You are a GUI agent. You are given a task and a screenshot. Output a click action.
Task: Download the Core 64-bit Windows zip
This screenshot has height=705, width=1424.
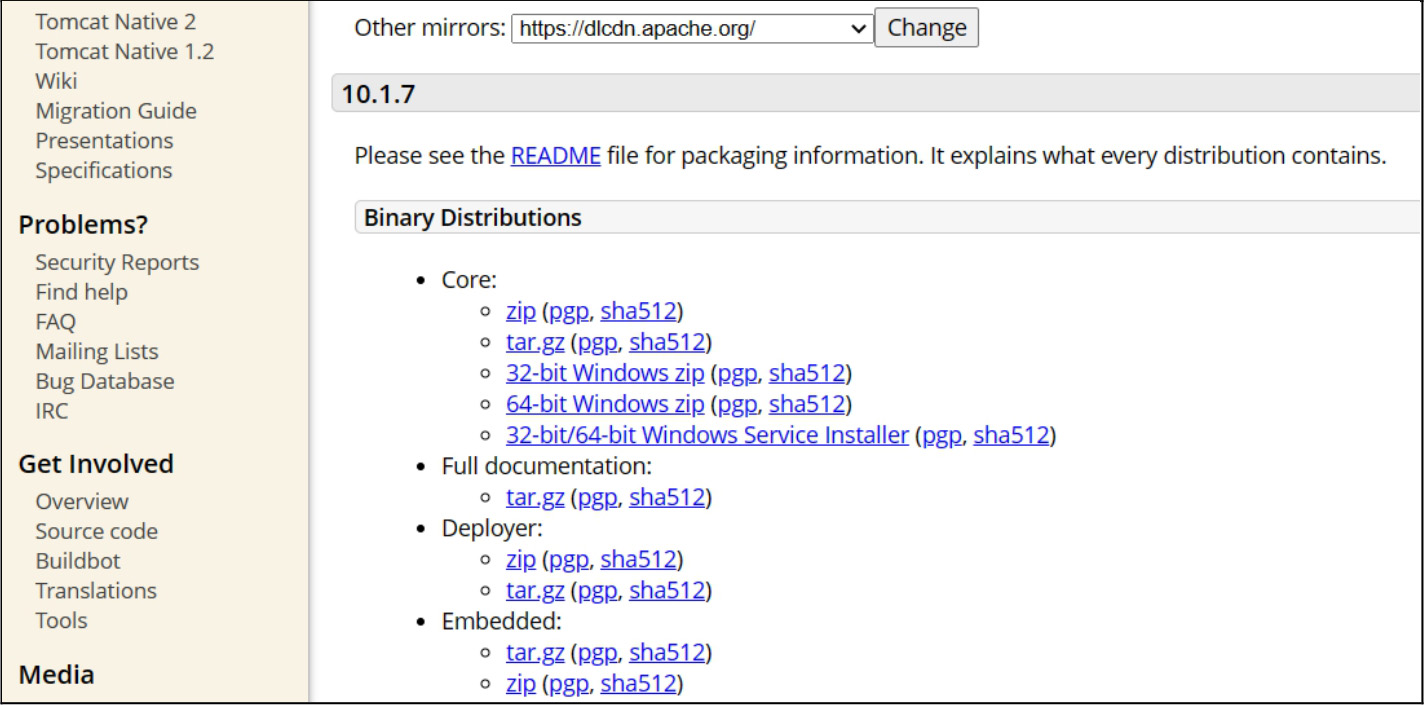pyautogui.click(x=605, y=404)
